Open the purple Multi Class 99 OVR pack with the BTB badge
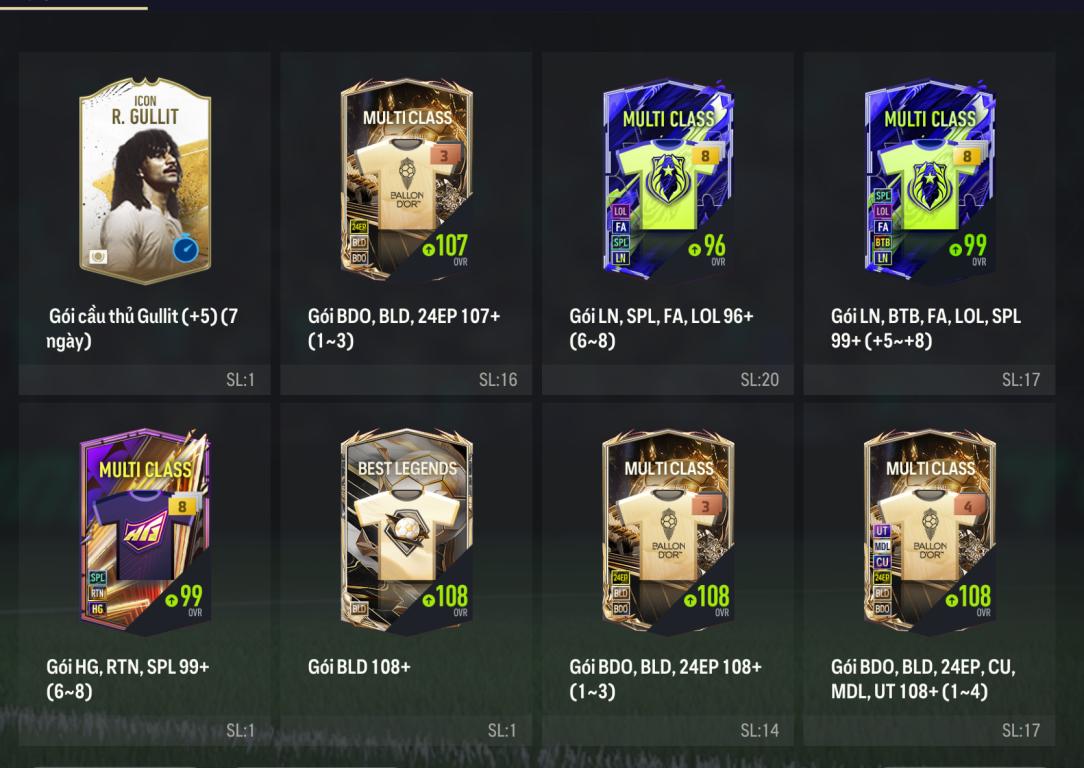1084x768 pixels. [x=930, y=180]
